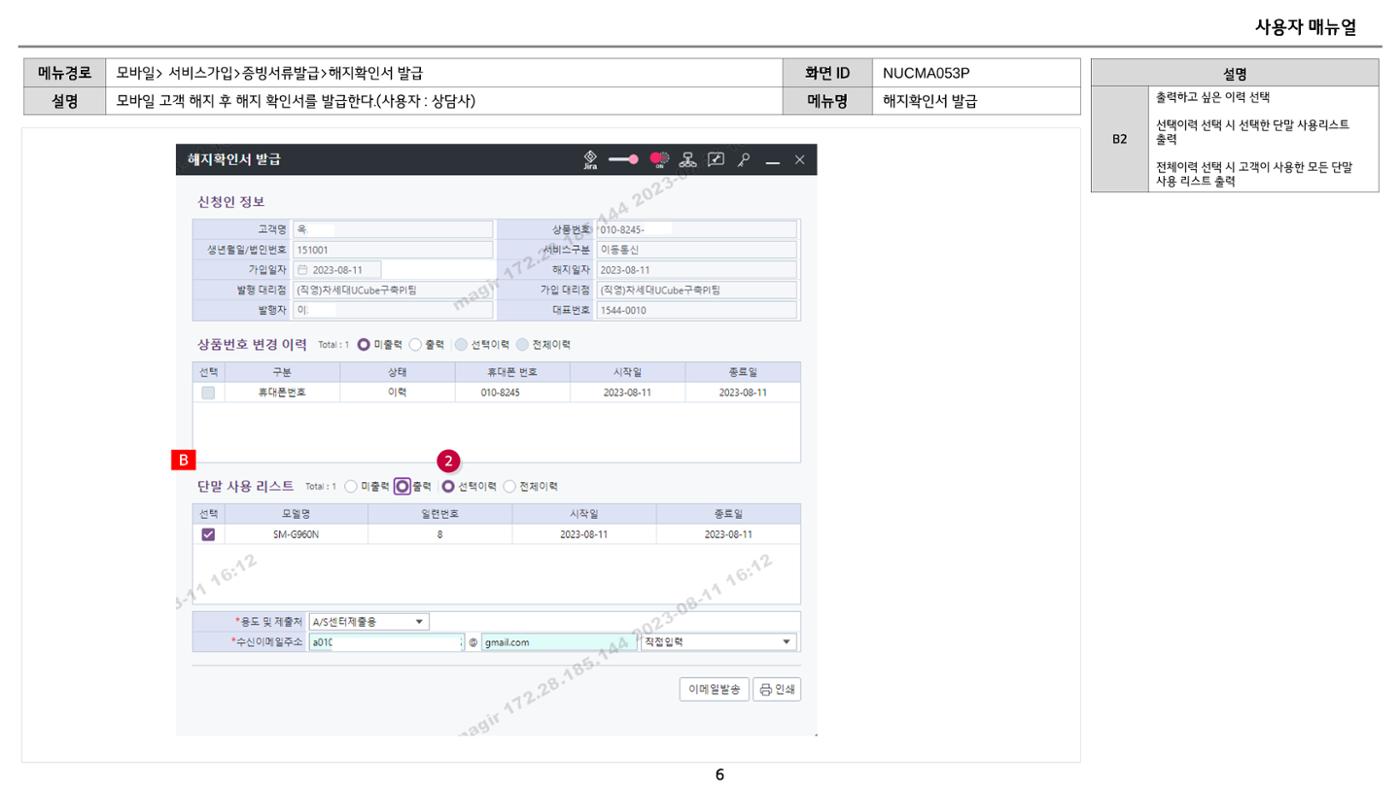Adjust the white slider with pink knob

(x=624, y=160)
